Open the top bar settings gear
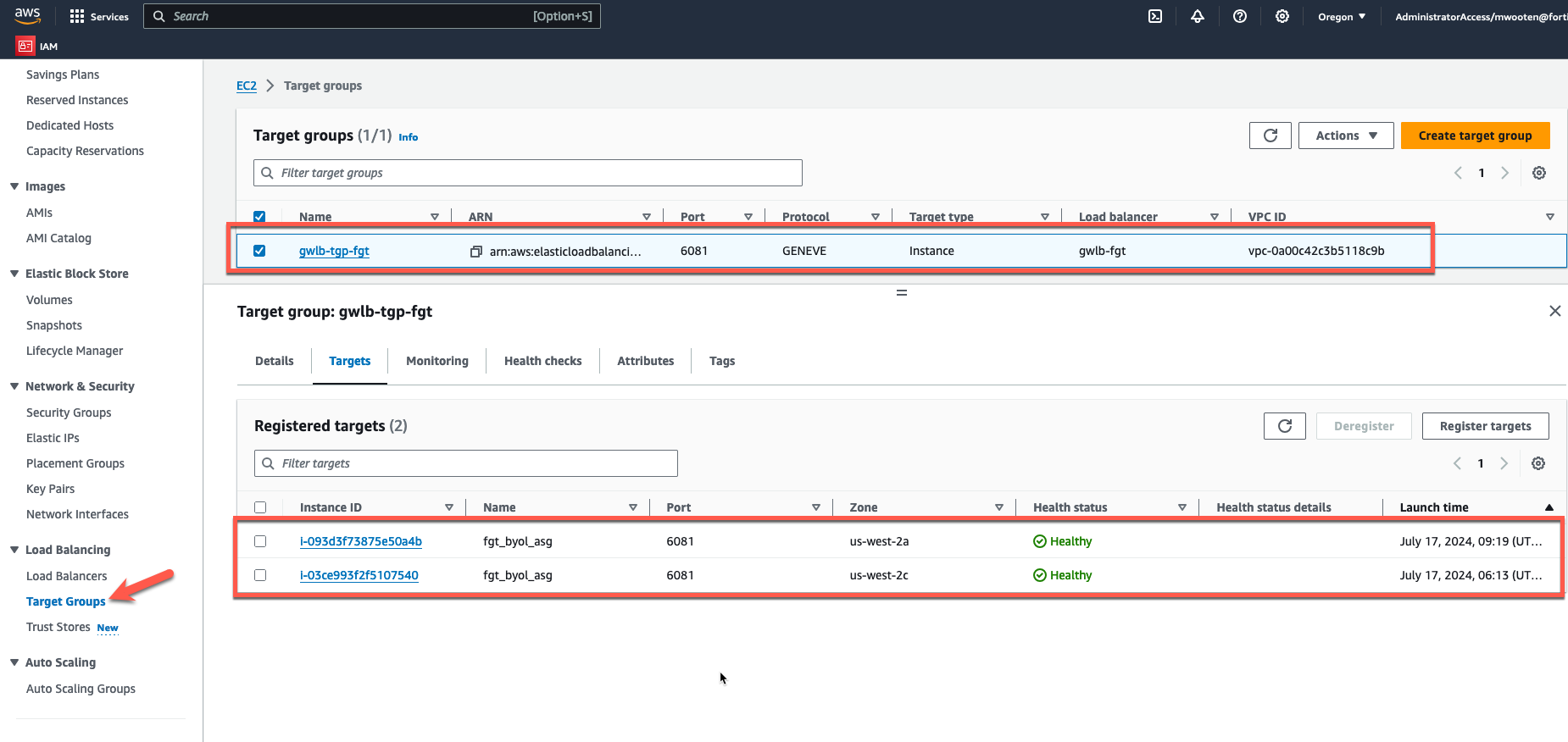Viewport: 1568px width, 742px height. click(x=1282, y=16)
